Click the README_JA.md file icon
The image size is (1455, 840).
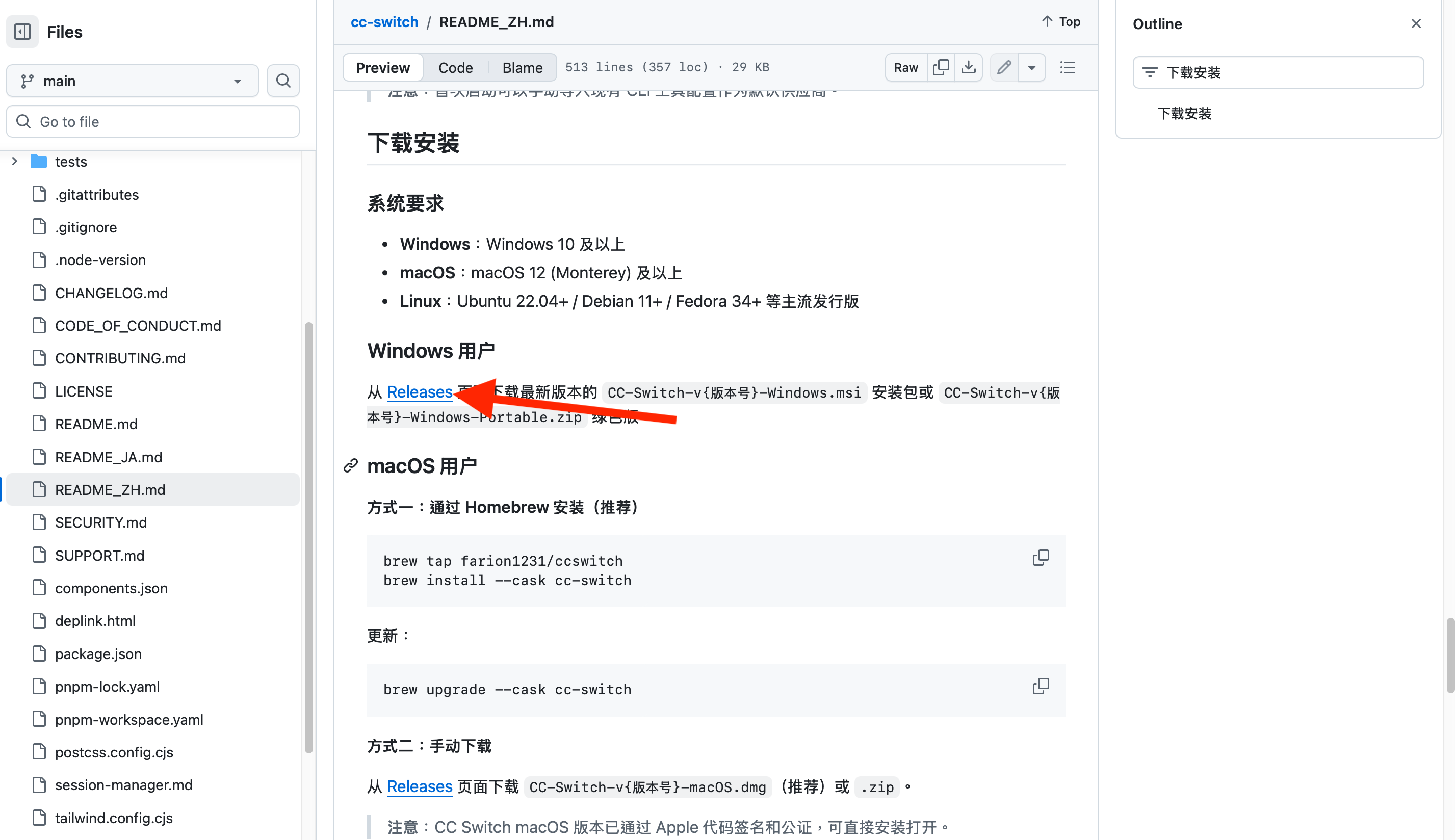tap(39, 457)
